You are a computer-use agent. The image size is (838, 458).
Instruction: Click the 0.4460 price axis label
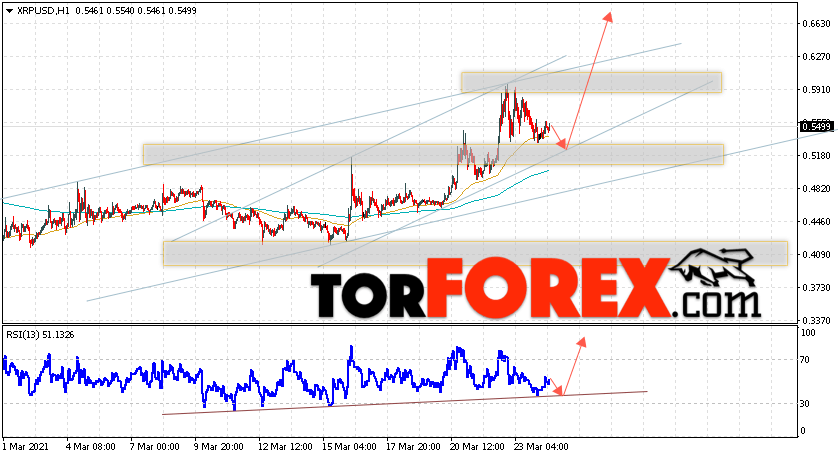pos(817,222)
